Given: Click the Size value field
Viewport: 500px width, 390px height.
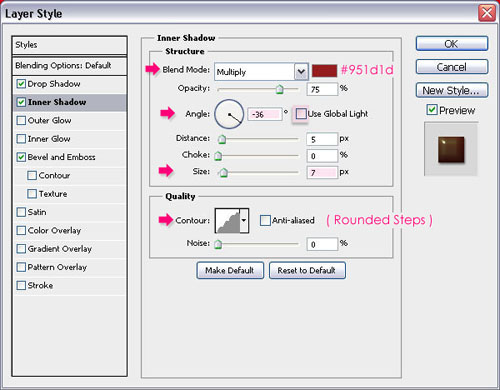Looking at the screenshot, I should coord(322,172).
